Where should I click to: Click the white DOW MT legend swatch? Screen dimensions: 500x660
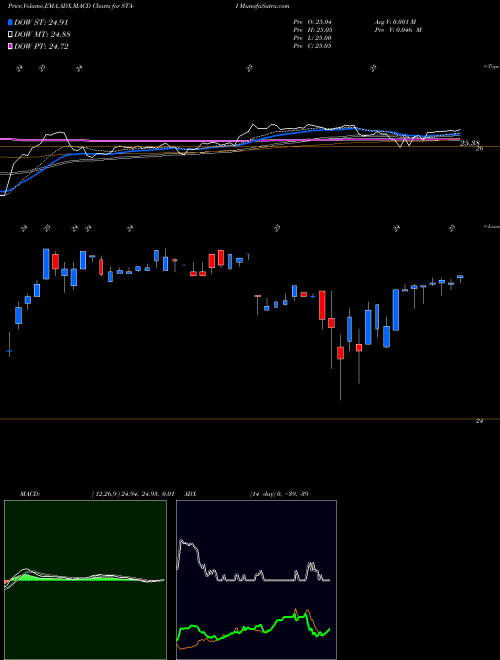pos(10,35)
